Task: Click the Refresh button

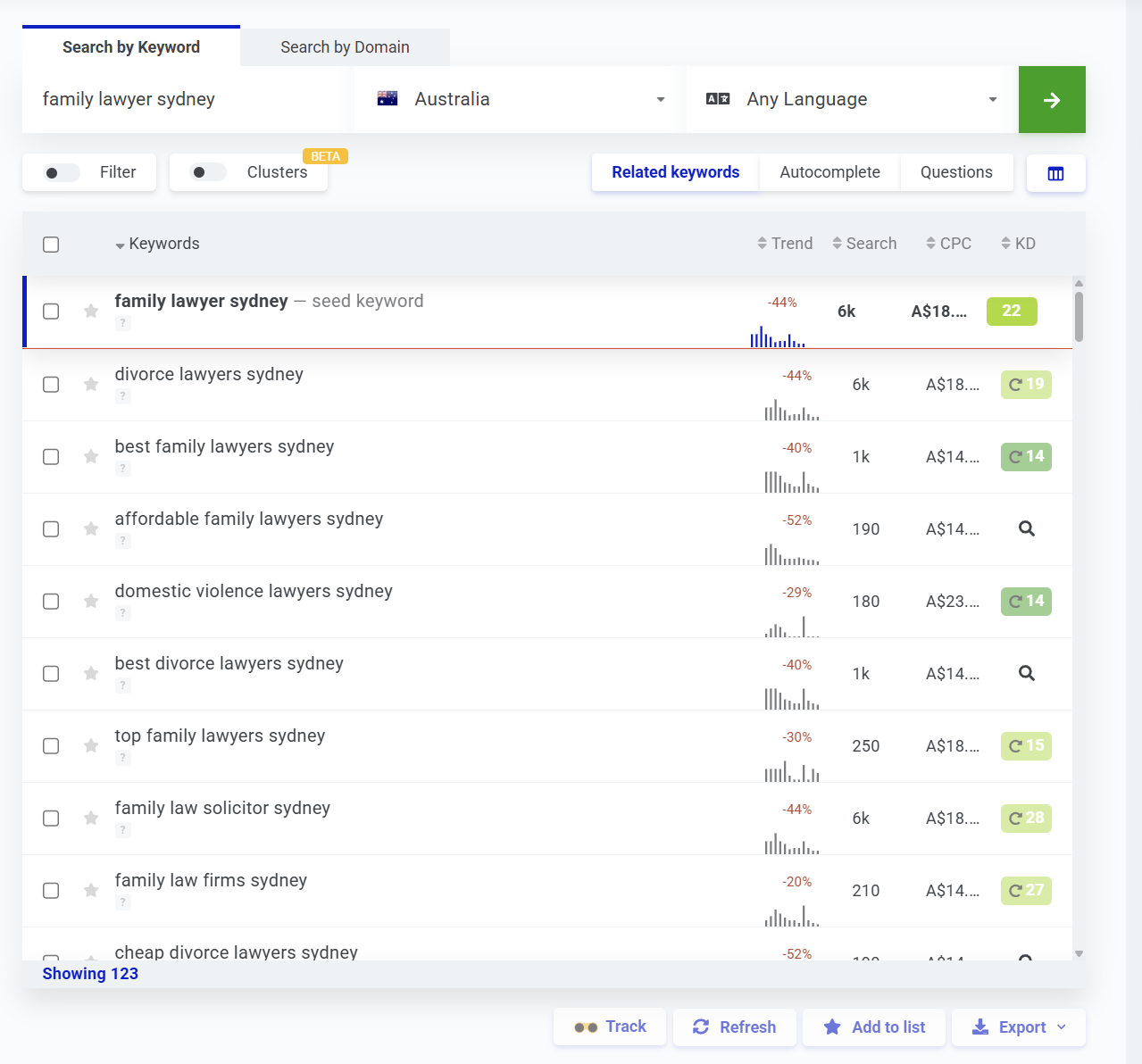Action: (734, 1027)
